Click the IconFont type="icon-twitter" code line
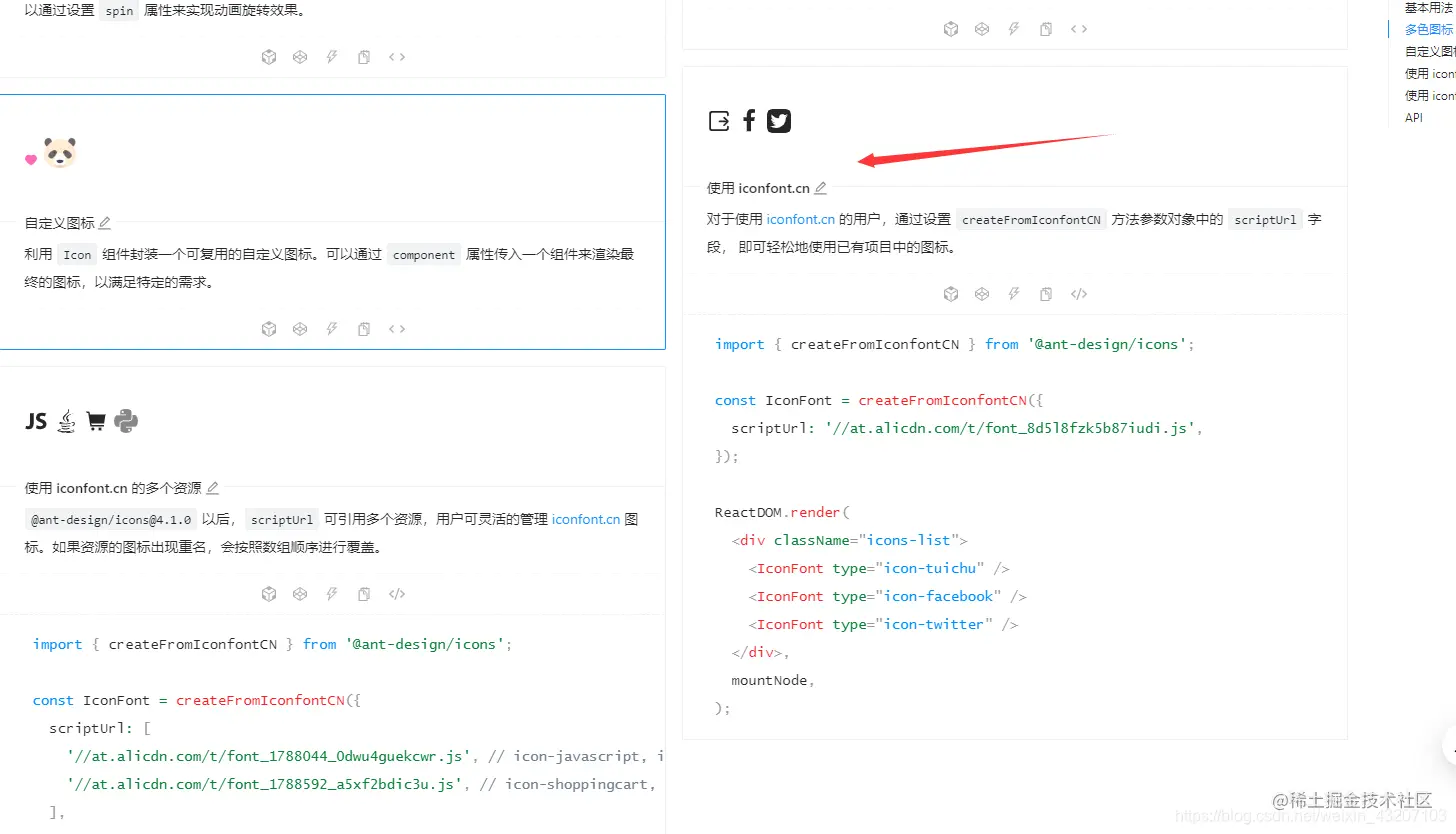 coord(883,624)
